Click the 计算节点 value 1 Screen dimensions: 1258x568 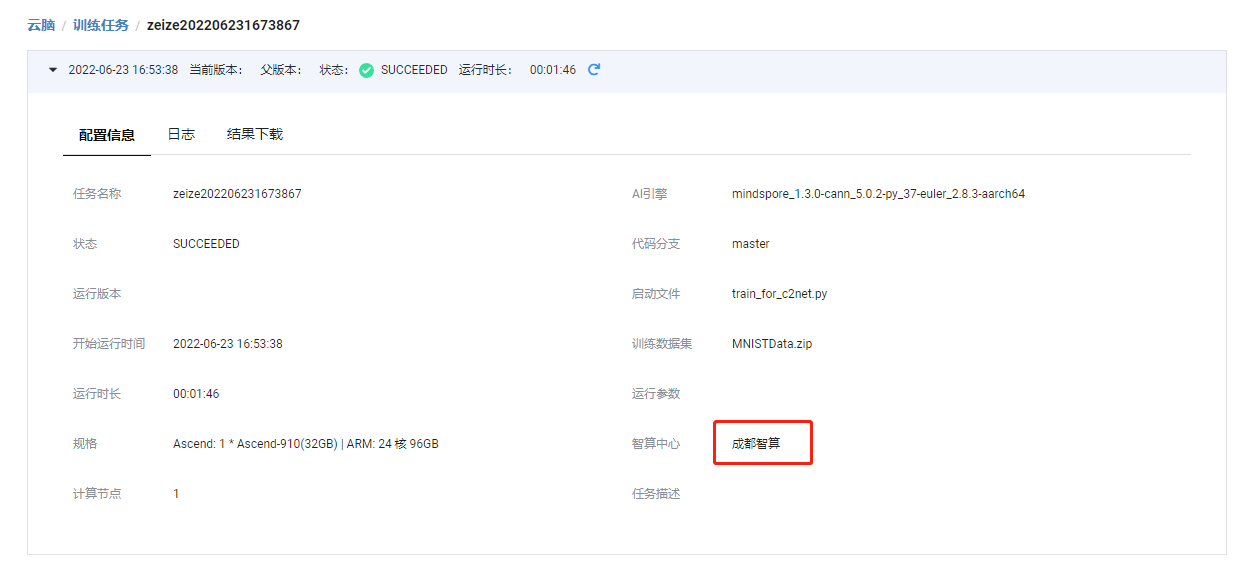[x=177, y=494]
